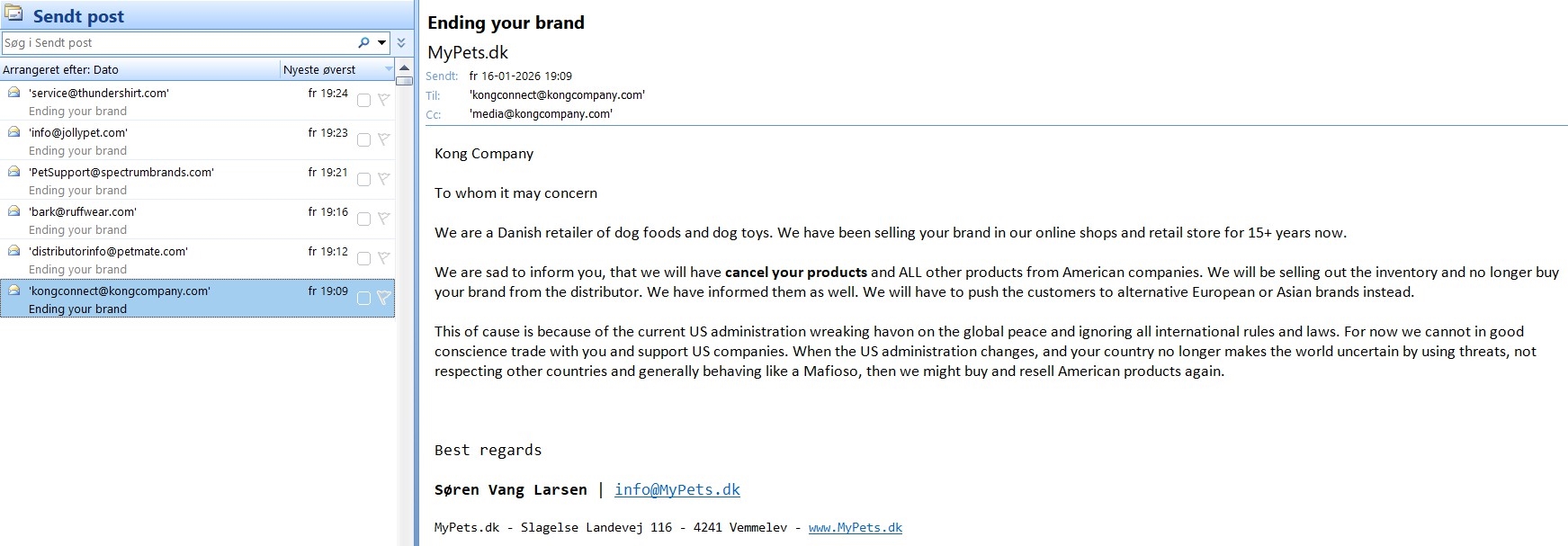Click the envelope icon of the thundershirt email

pos(14,93)
